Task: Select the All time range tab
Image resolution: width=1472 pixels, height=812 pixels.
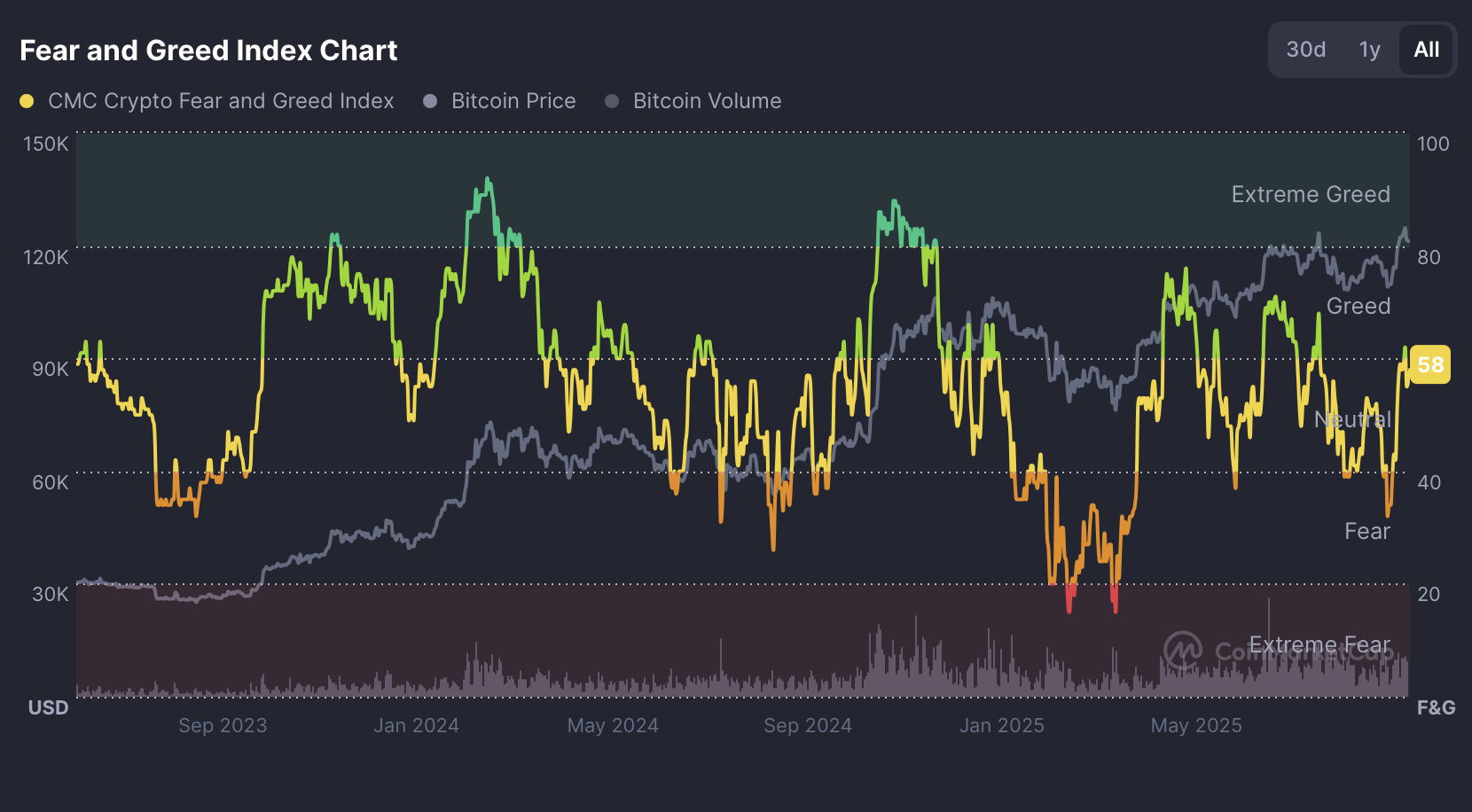Action: (1426, 50)
